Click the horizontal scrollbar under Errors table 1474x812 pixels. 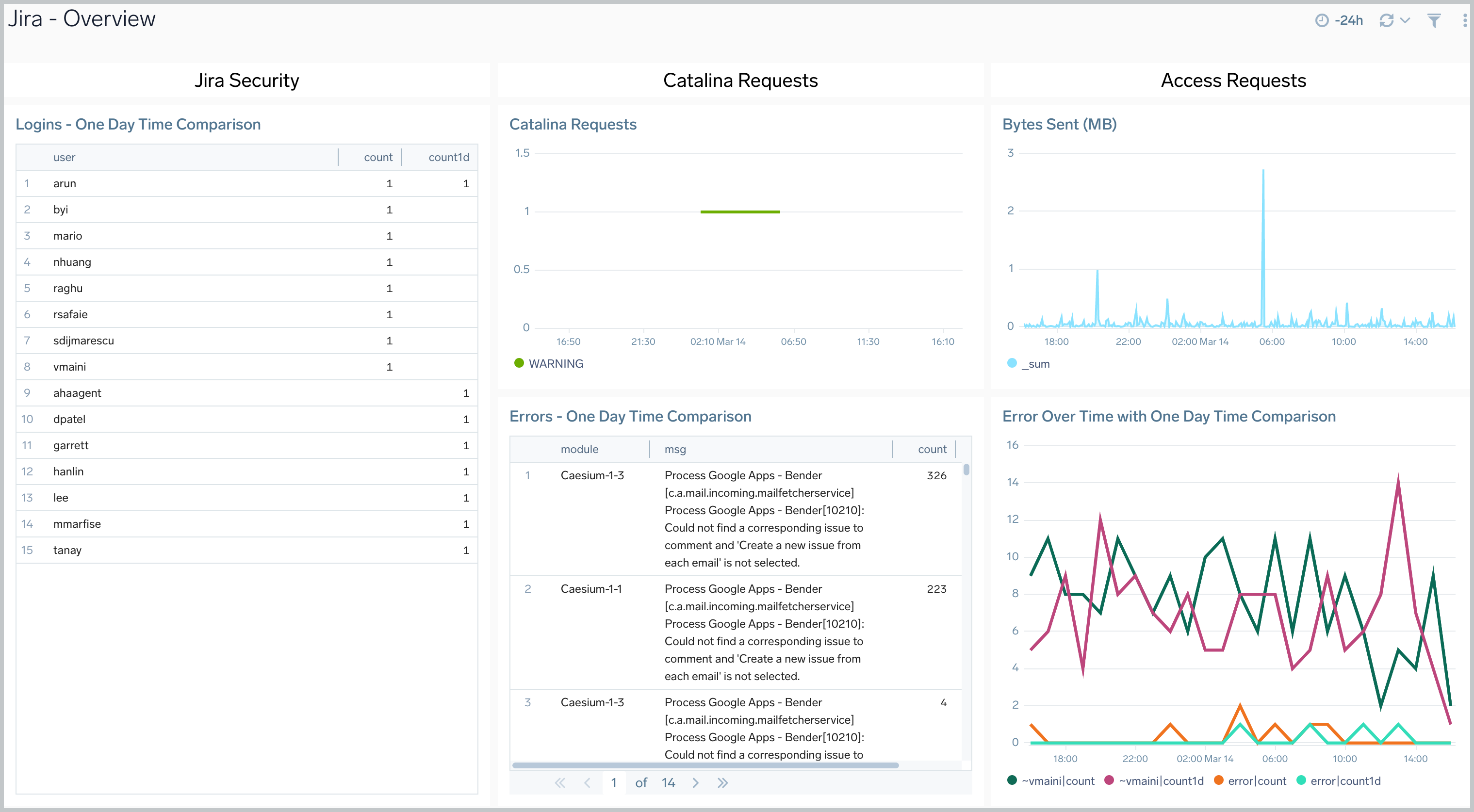705,765
